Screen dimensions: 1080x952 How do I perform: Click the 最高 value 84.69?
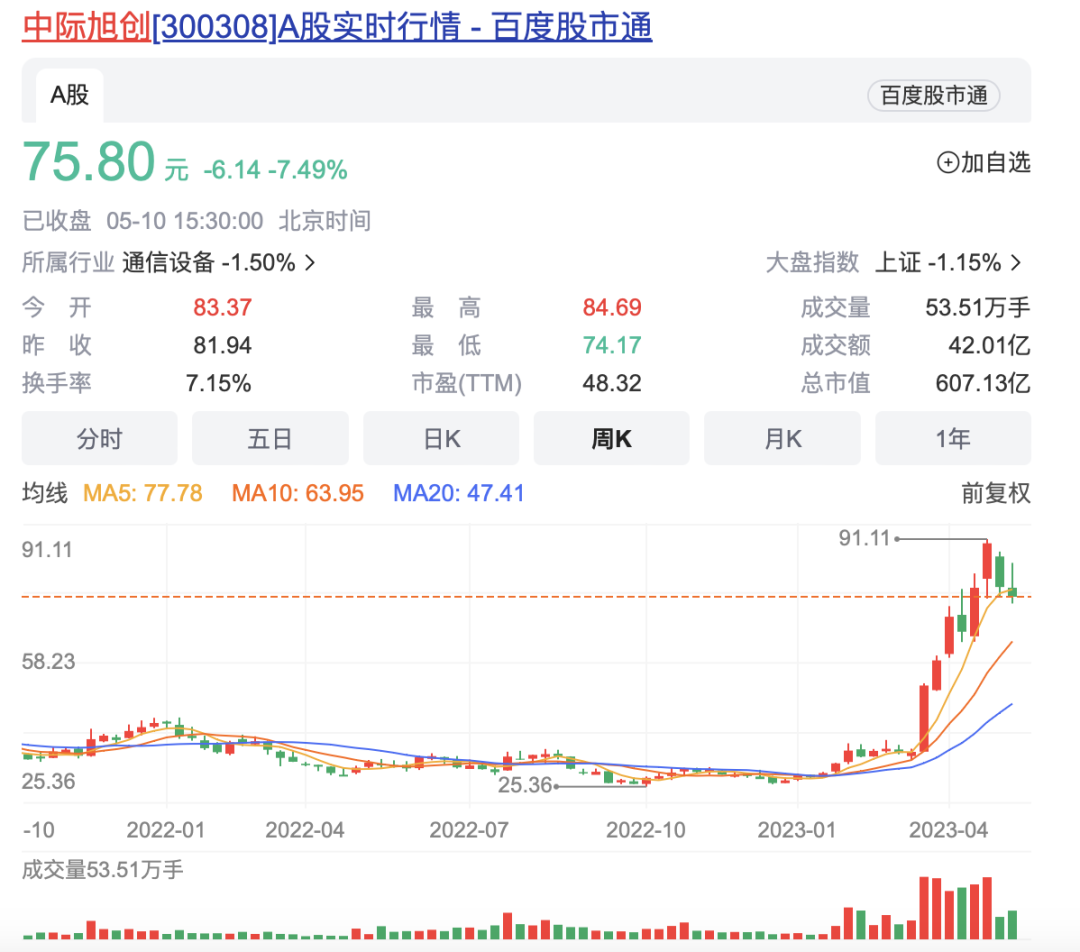click(x=612, y=307)
